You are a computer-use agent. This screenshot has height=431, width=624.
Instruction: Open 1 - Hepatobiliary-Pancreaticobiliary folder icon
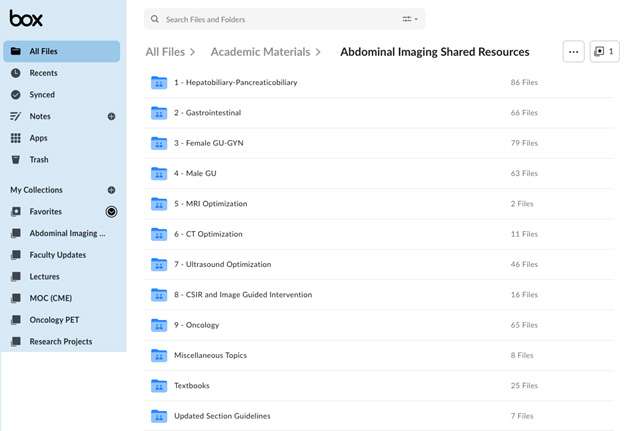tap(159, 82)
